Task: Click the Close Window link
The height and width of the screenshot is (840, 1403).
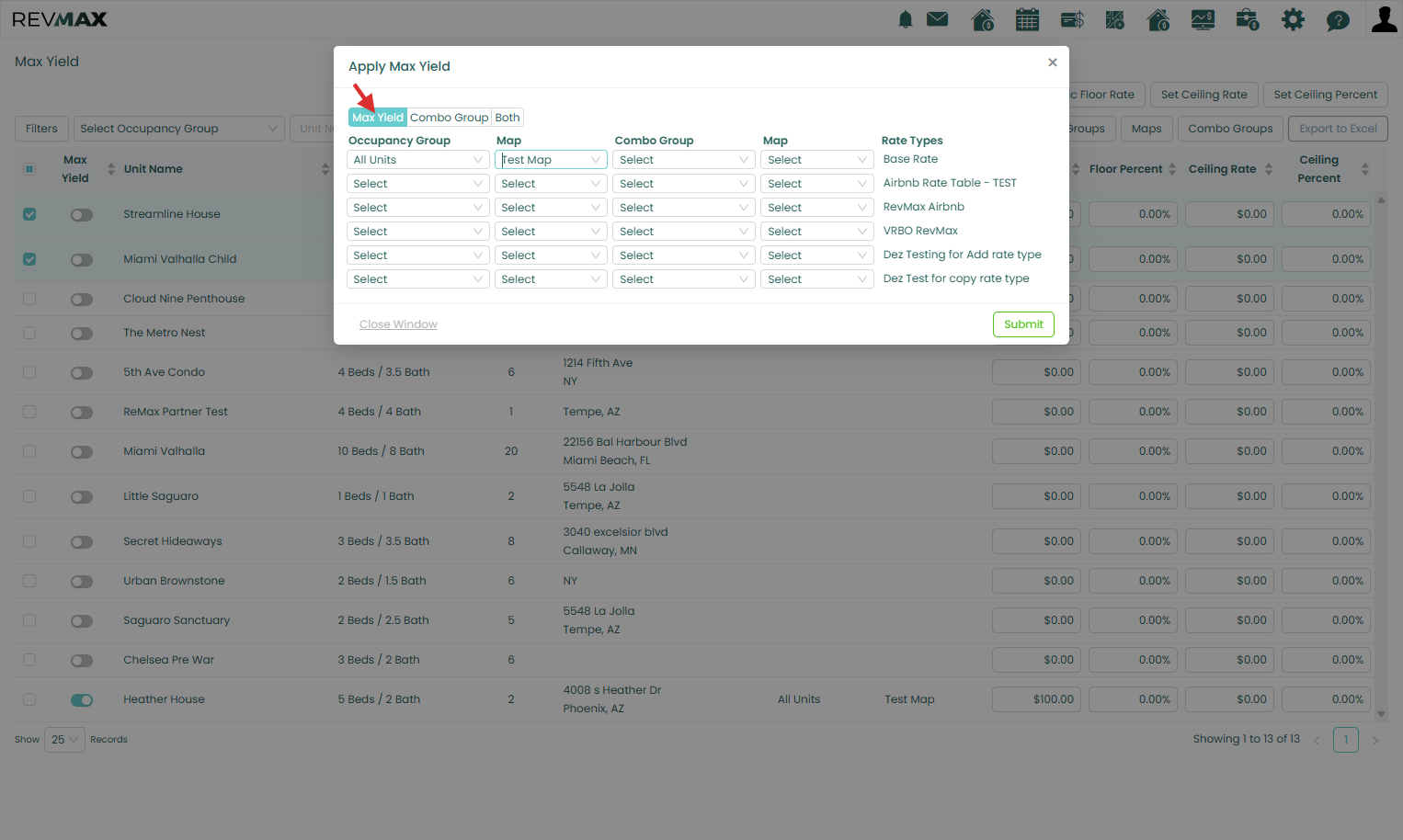Action: [x=398, y=324]
